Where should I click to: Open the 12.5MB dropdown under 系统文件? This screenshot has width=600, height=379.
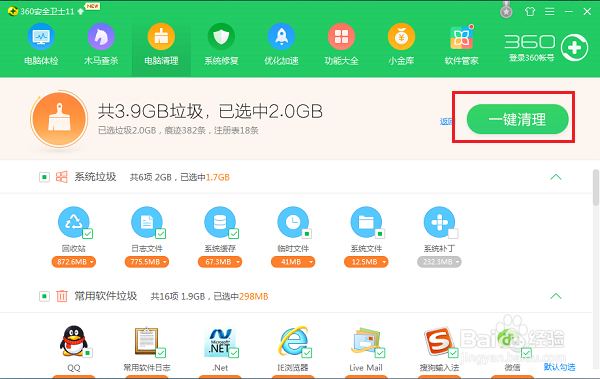366,262
